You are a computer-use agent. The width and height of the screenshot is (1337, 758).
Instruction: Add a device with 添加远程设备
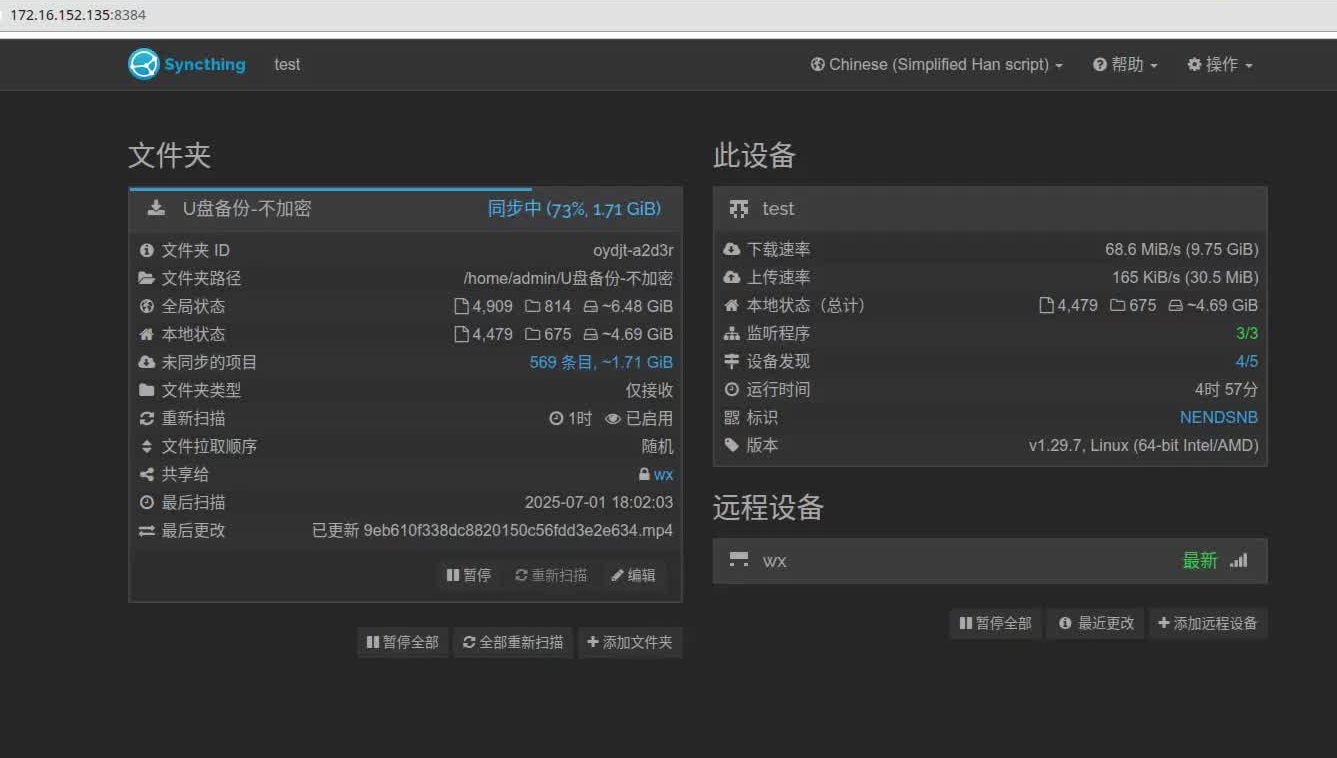(1208, 623)
